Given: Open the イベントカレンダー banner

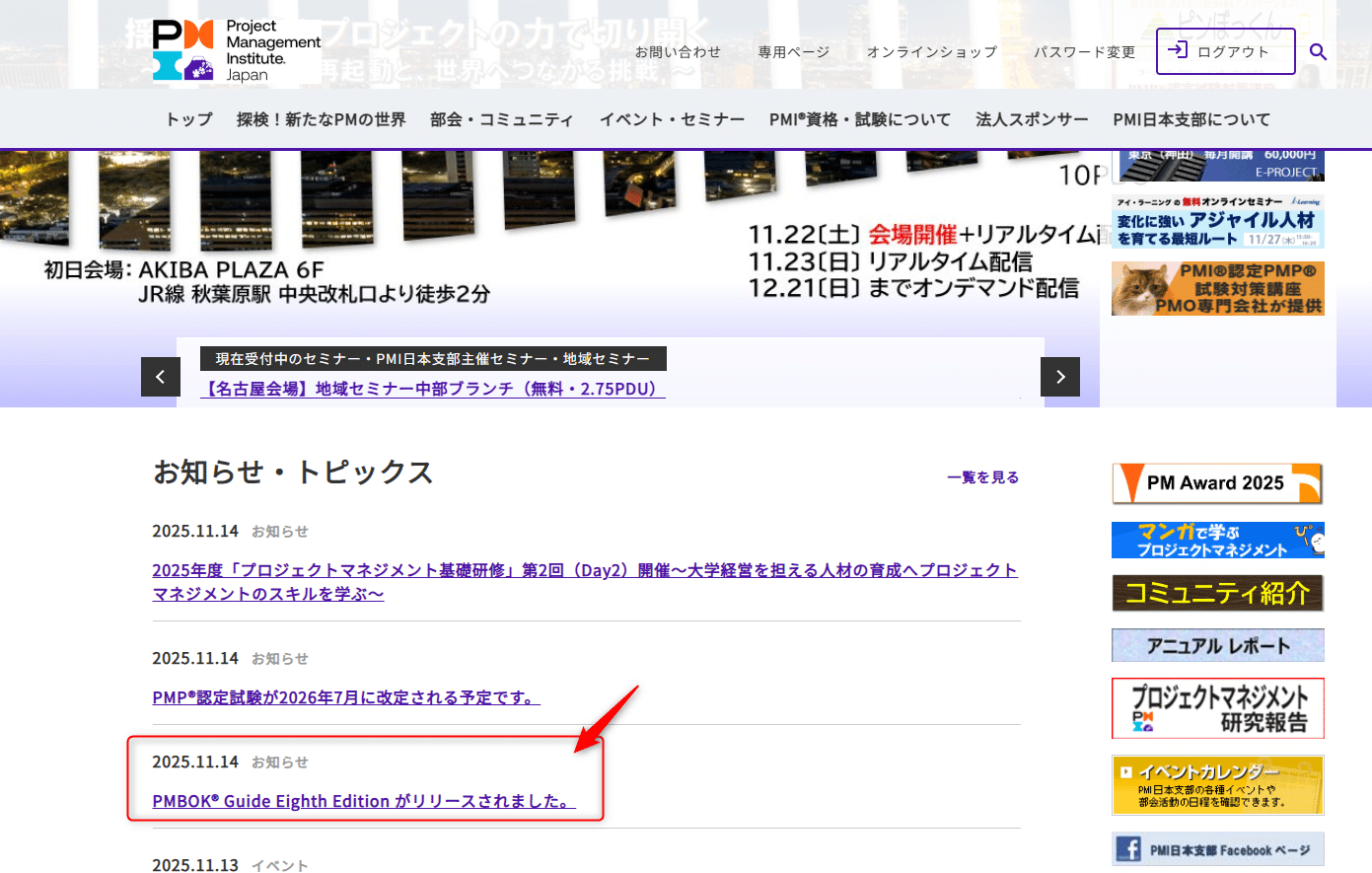Looking at the screenshot, I should pos(1217,785).
